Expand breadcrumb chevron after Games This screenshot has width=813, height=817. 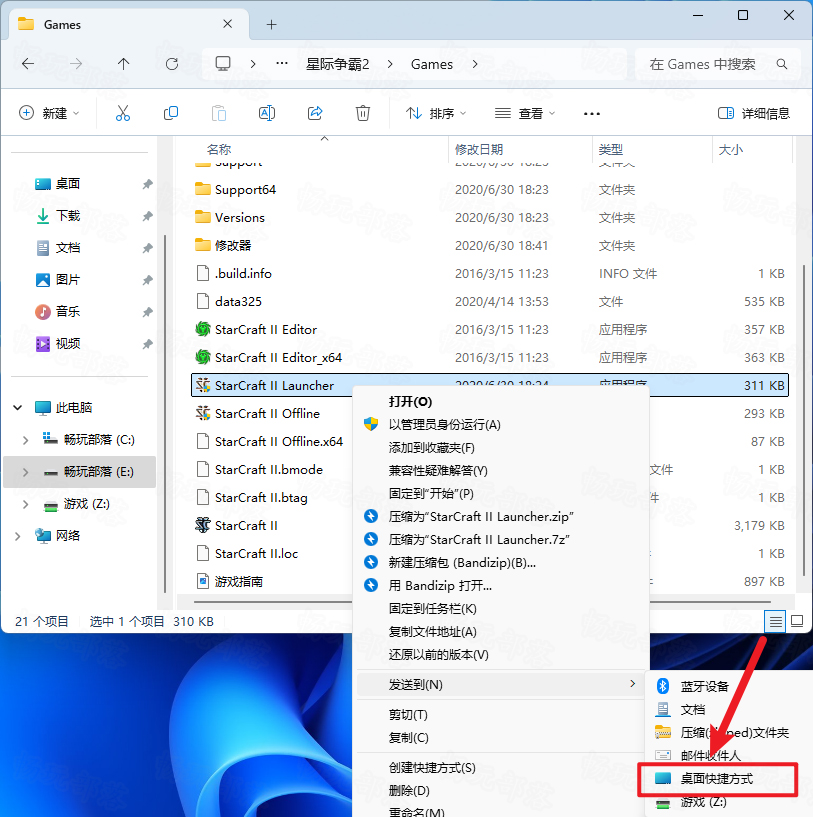(475, 64)
